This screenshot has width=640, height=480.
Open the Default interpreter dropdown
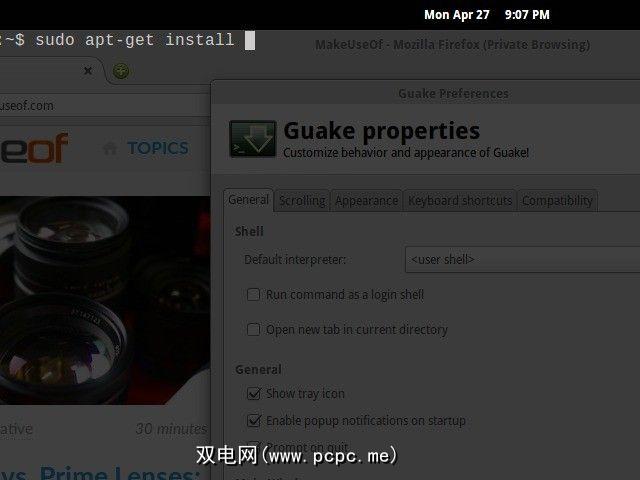(522, 259)
